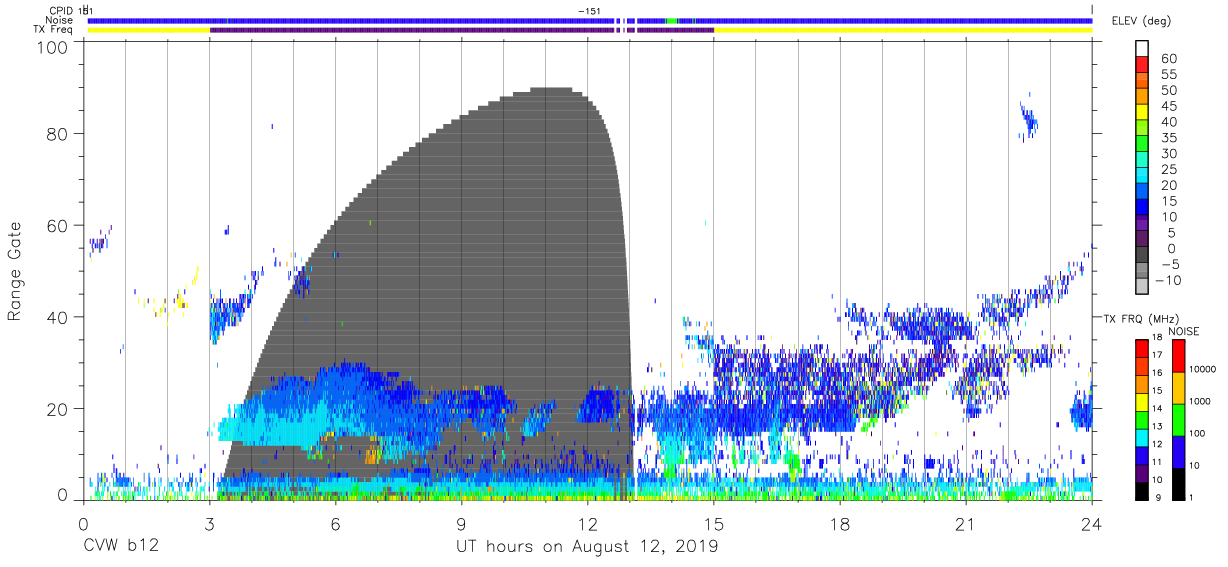Click y-axis range gate tick '40'

56,317
